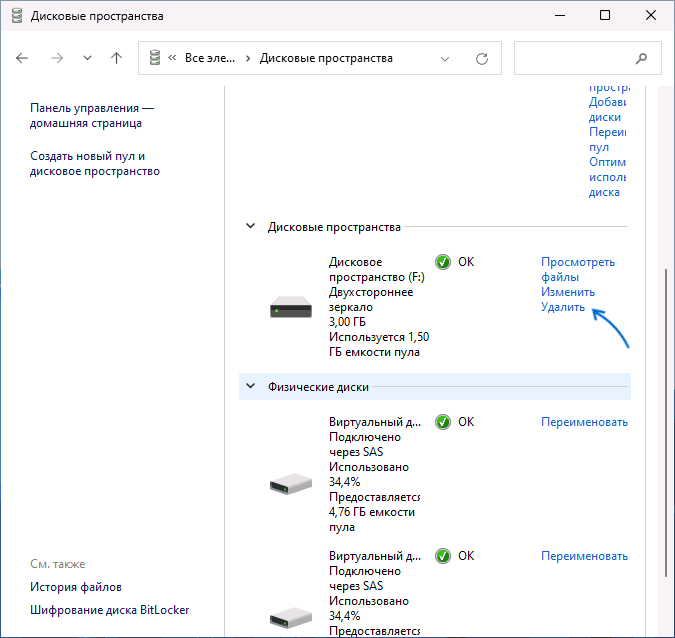Open "Шифрование диска BitLocker" link
The image size is (675, 638).
[x=109, y=610]
